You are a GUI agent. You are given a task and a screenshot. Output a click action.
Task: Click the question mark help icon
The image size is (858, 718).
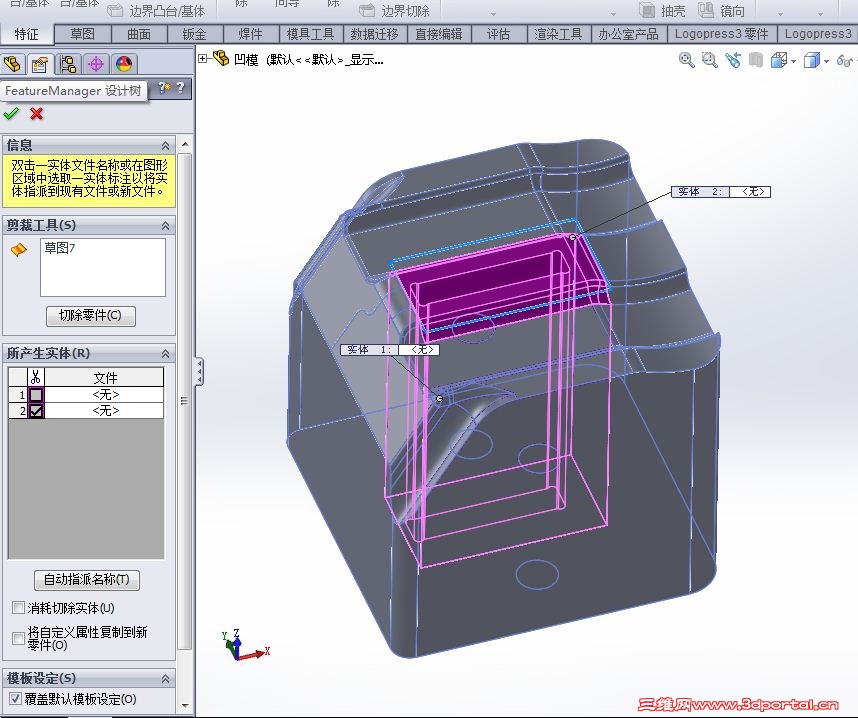(181, 88)
